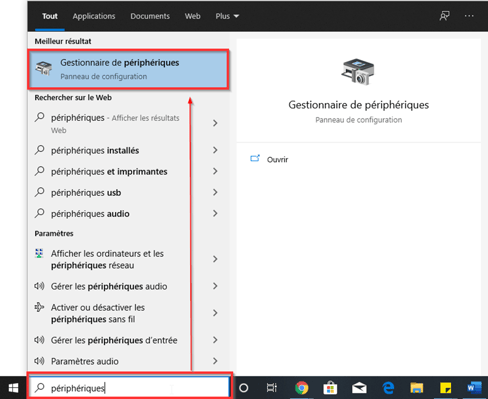Click network icon beside périphériques réseau
The width and height of the screenshot is (488, 399).
[39, 253]
